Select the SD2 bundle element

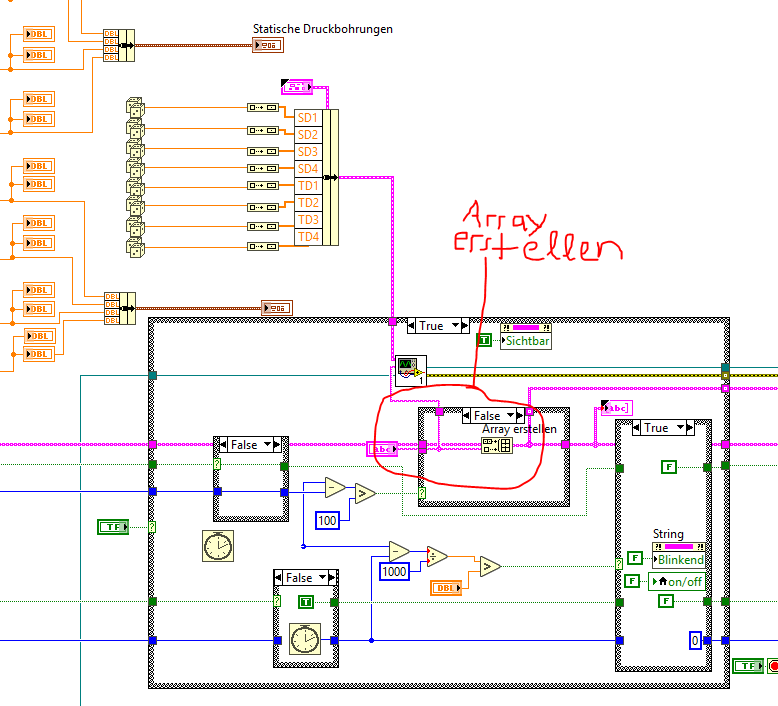point(308,135)
